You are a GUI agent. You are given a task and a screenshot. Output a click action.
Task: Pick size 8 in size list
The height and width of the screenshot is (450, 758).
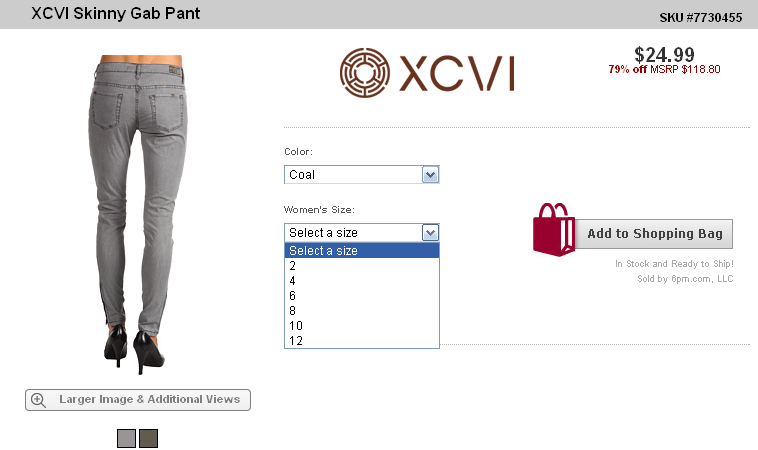tap(362, 310)
